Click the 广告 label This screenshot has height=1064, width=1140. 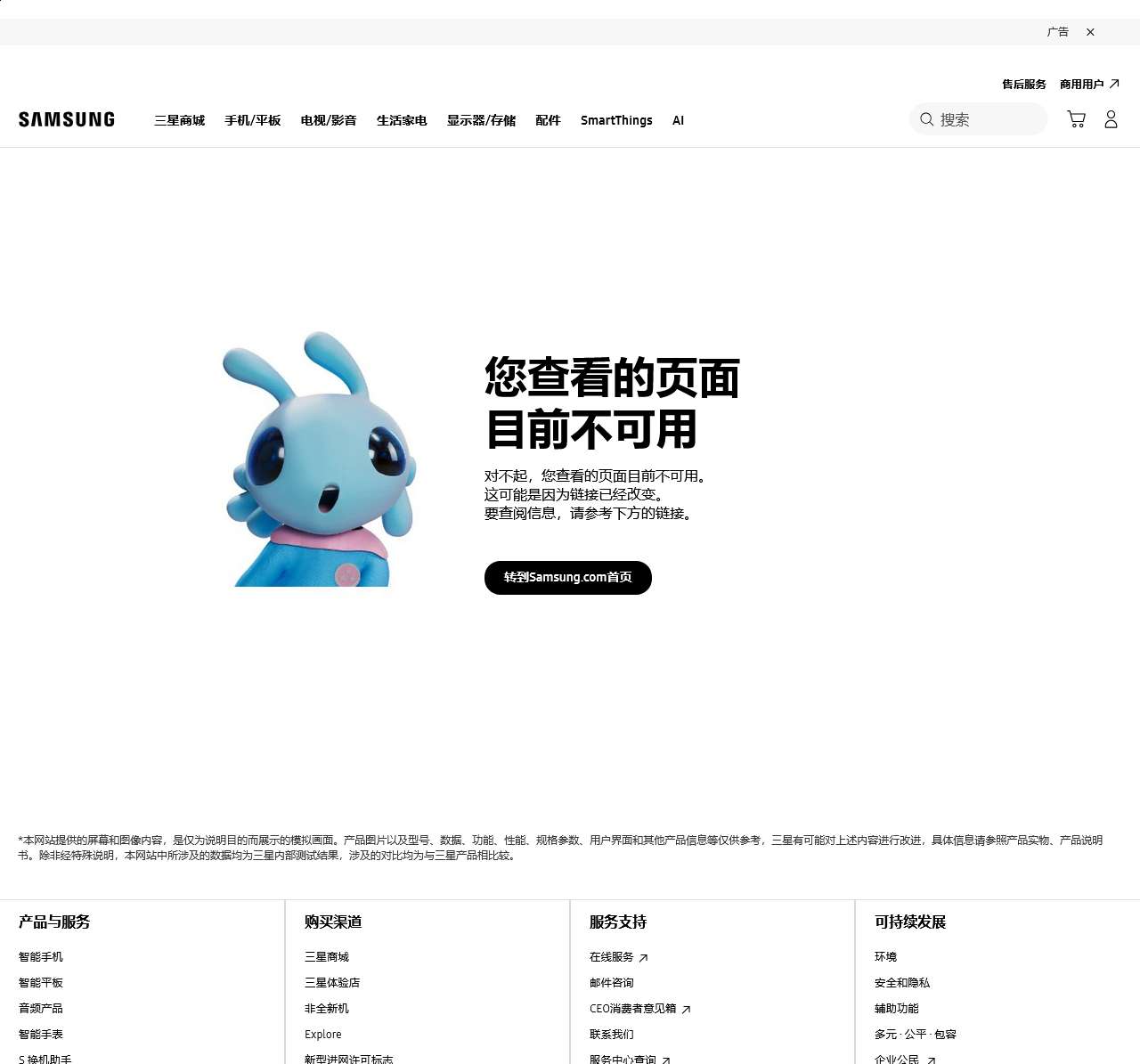[1058, 32]
